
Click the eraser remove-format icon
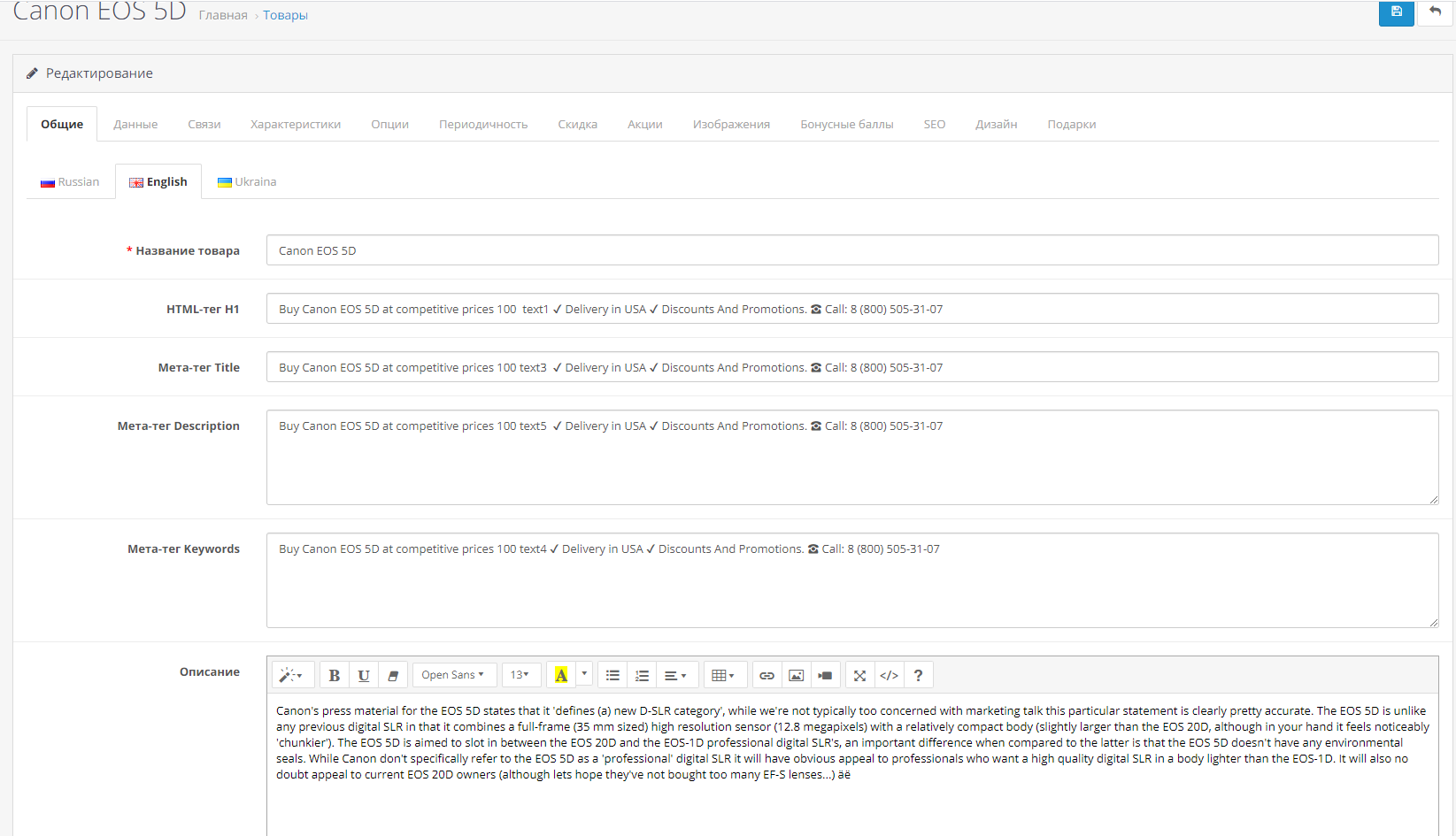tap(393, 675)
